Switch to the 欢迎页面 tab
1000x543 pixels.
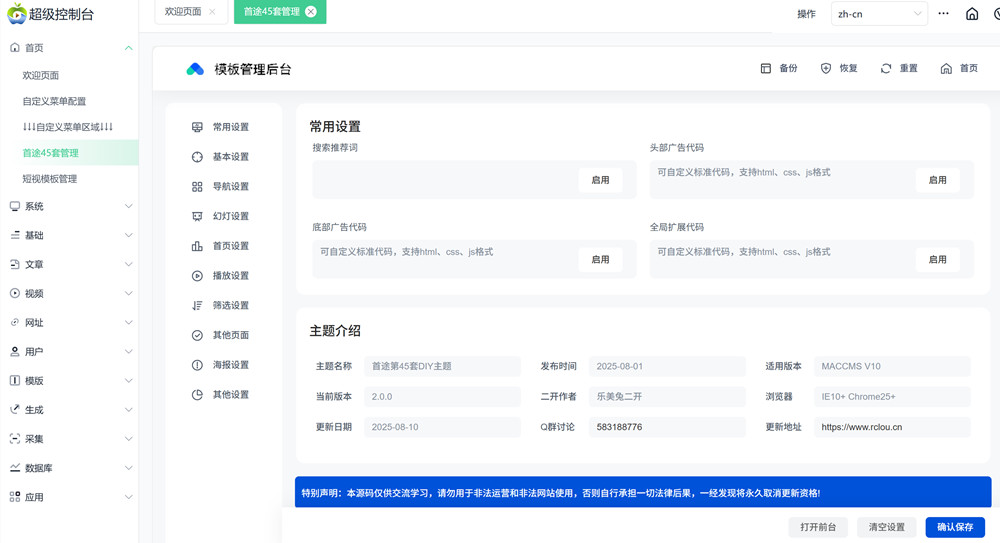click(x=183, y=12)
